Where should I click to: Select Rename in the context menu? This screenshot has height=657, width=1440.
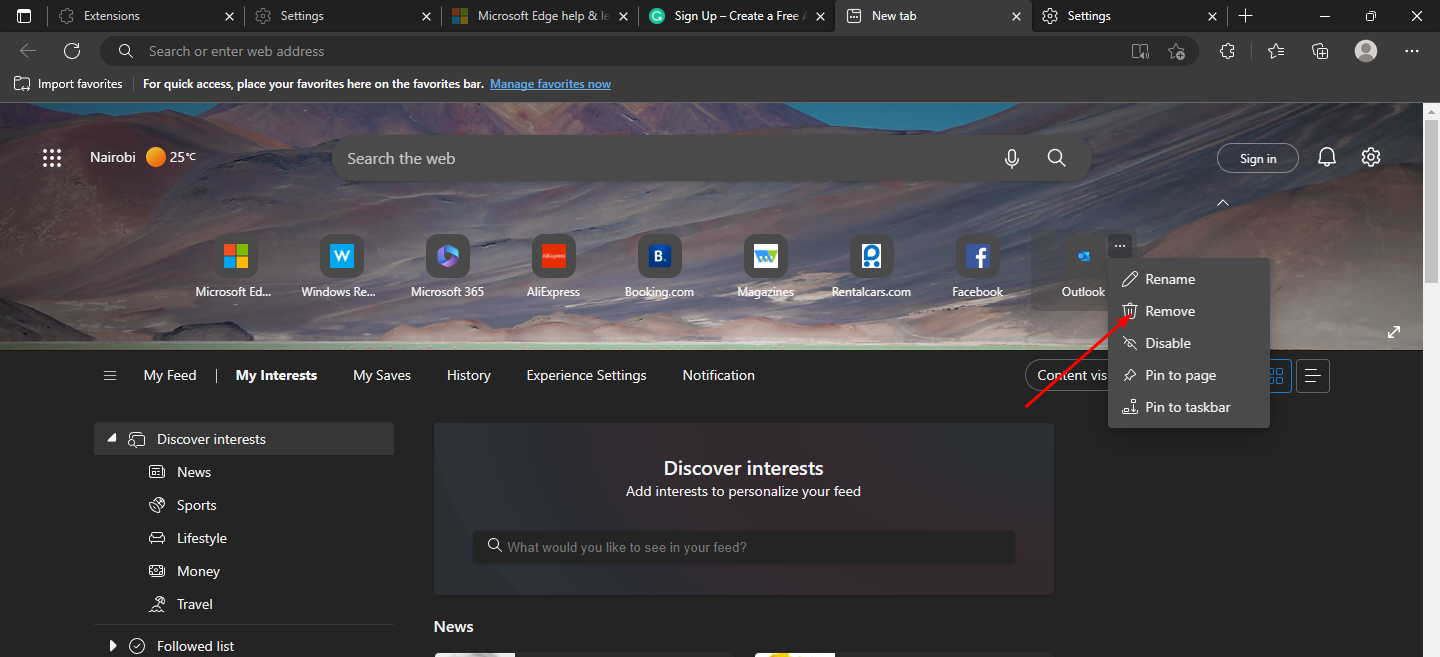(1189, 279)
